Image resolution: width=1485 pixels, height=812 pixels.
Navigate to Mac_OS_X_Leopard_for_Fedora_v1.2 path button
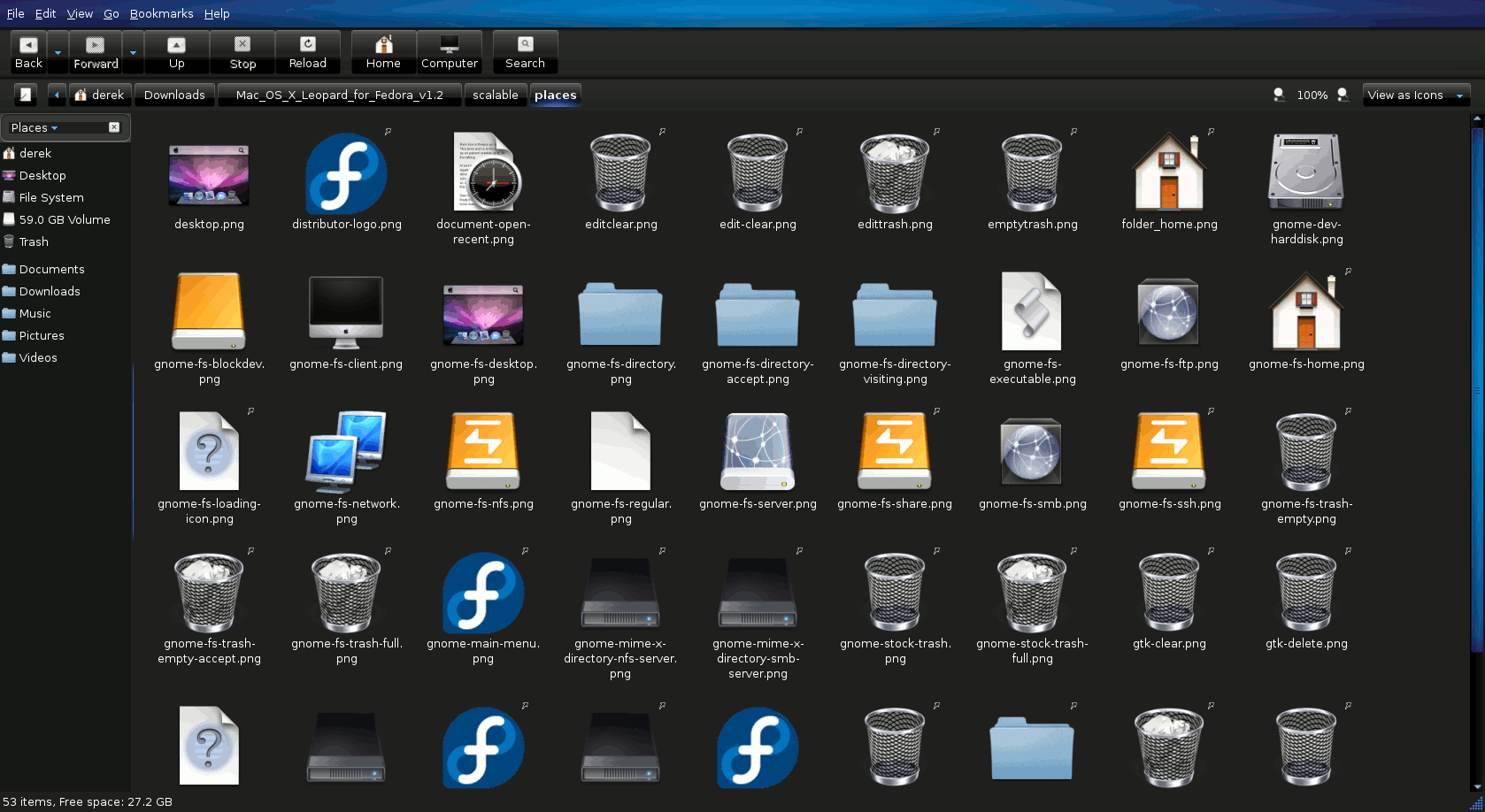pyautogui.click(x=340, y=95)
